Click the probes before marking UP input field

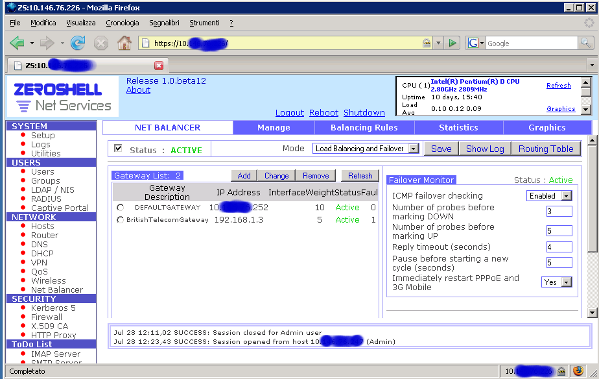[x=559, y=231]
